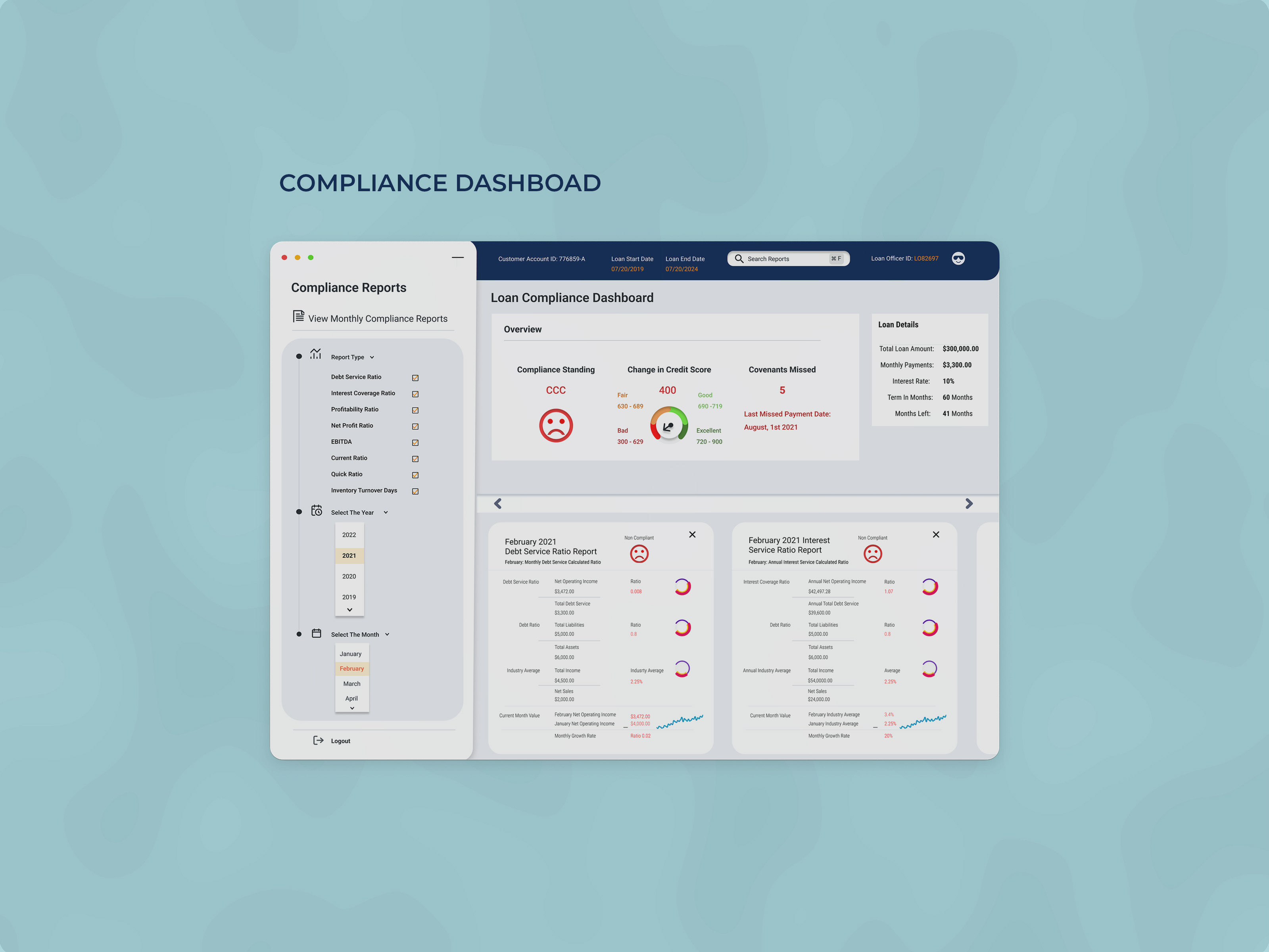1269x952 pixels.
Task: Open the loan officer avatar icon
Action: click(x=958, y=259)
